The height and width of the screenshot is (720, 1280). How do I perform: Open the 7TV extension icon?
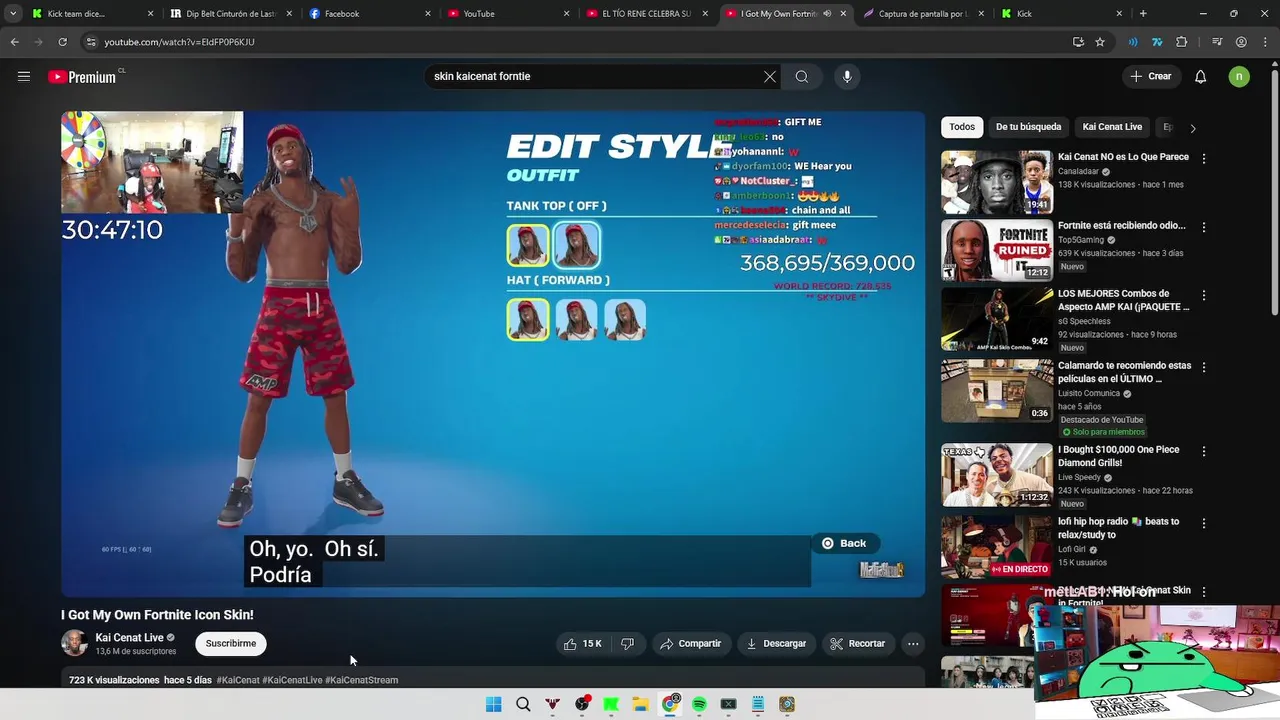[x=1157, y=42]
